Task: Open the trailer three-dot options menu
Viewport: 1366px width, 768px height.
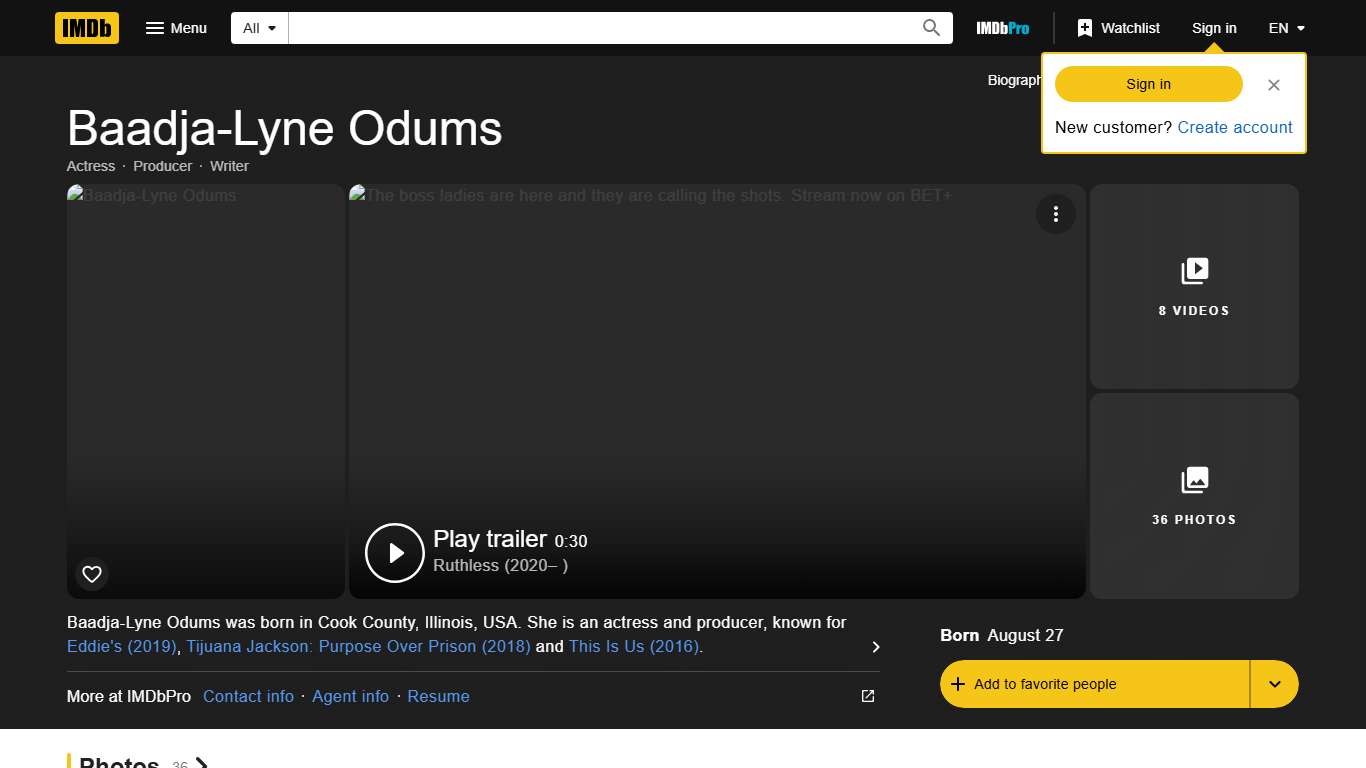Action: coord(1055,214)
